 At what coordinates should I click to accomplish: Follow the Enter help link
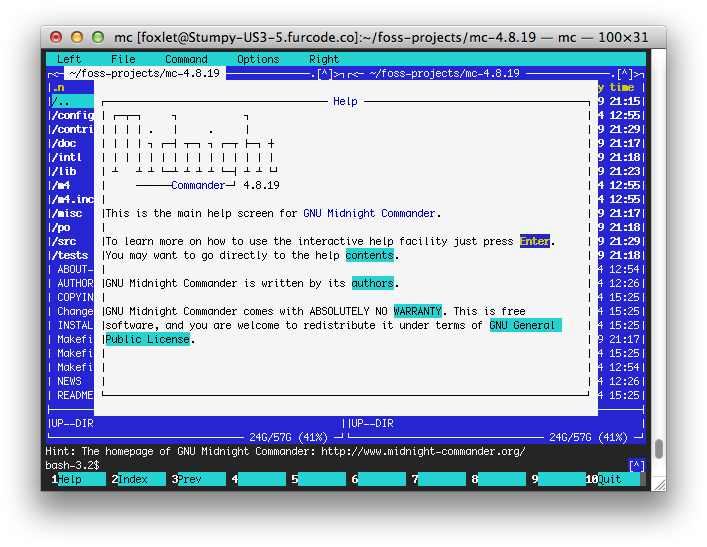[x=534, y=241]
